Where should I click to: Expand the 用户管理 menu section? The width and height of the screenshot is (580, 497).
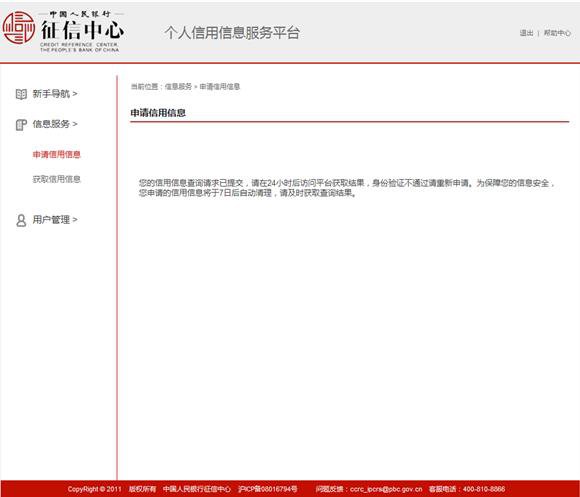[x=55, y=220]
